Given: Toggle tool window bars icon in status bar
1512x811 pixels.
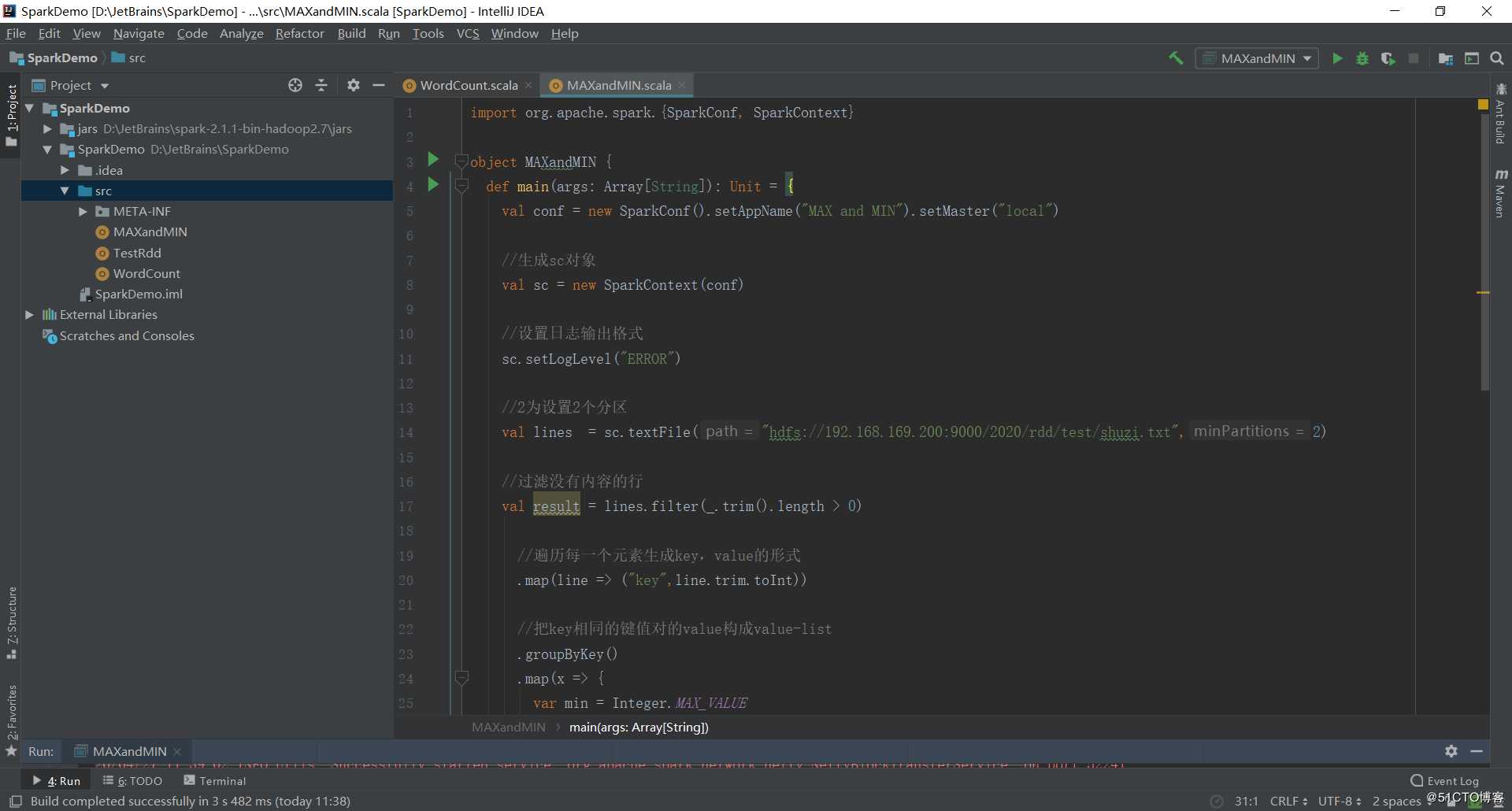Looking at the screenshot, I should tap(15, 801).
